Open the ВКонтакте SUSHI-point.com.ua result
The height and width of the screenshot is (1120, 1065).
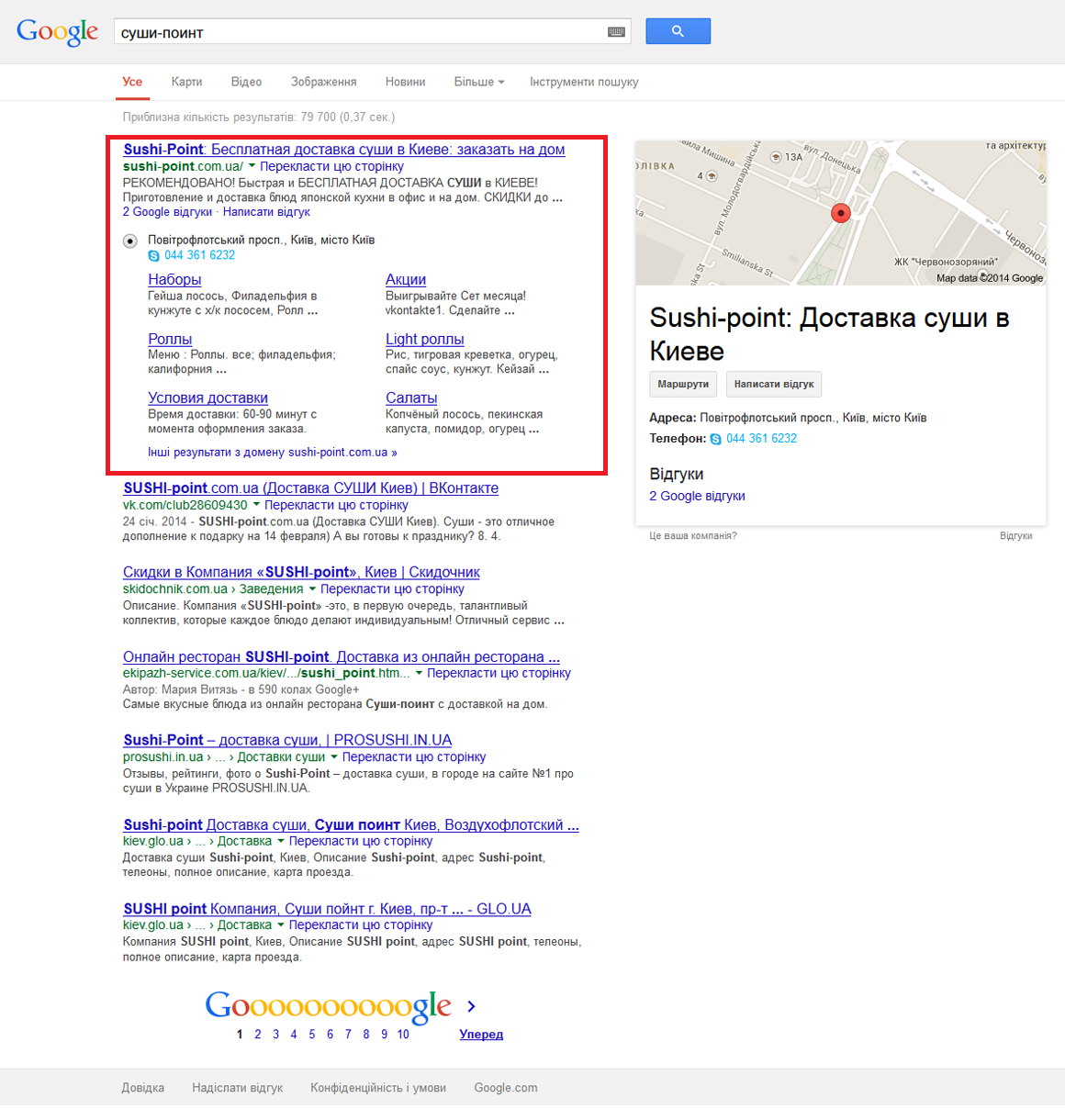[311, 488]
